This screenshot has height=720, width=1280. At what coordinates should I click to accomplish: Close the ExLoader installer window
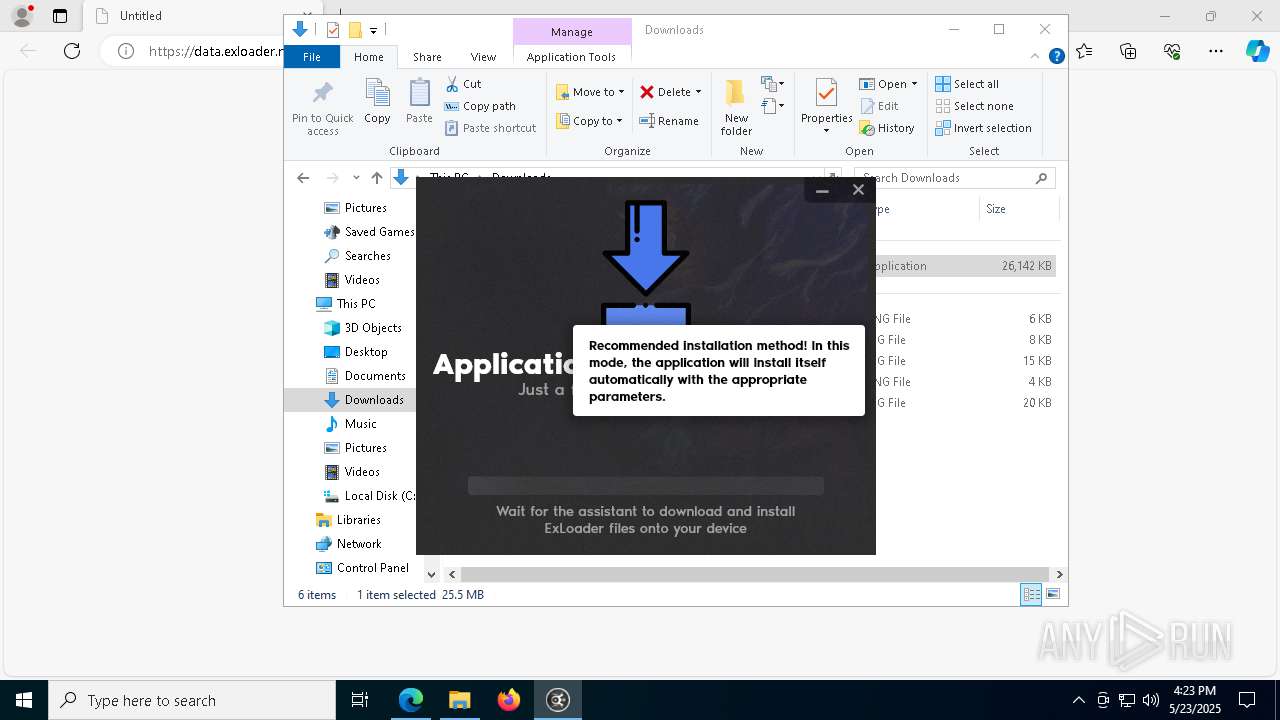pos(858,190)
